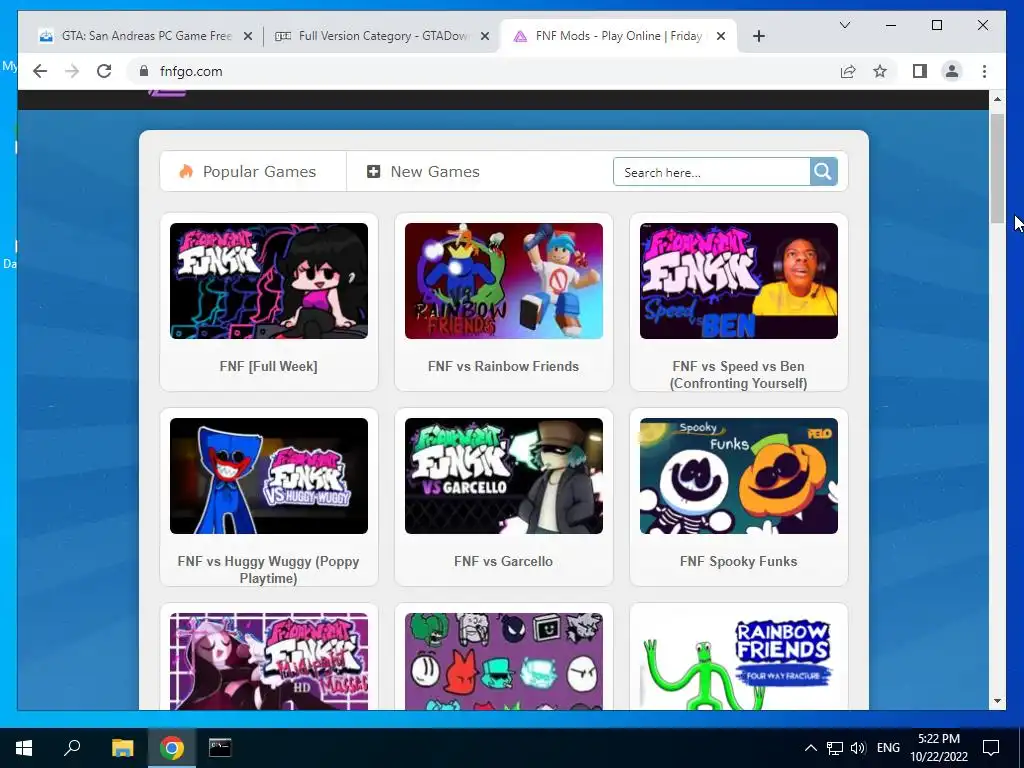Click the page scrollbar up arrow
1024x768 pixels.
click(997, 99)
